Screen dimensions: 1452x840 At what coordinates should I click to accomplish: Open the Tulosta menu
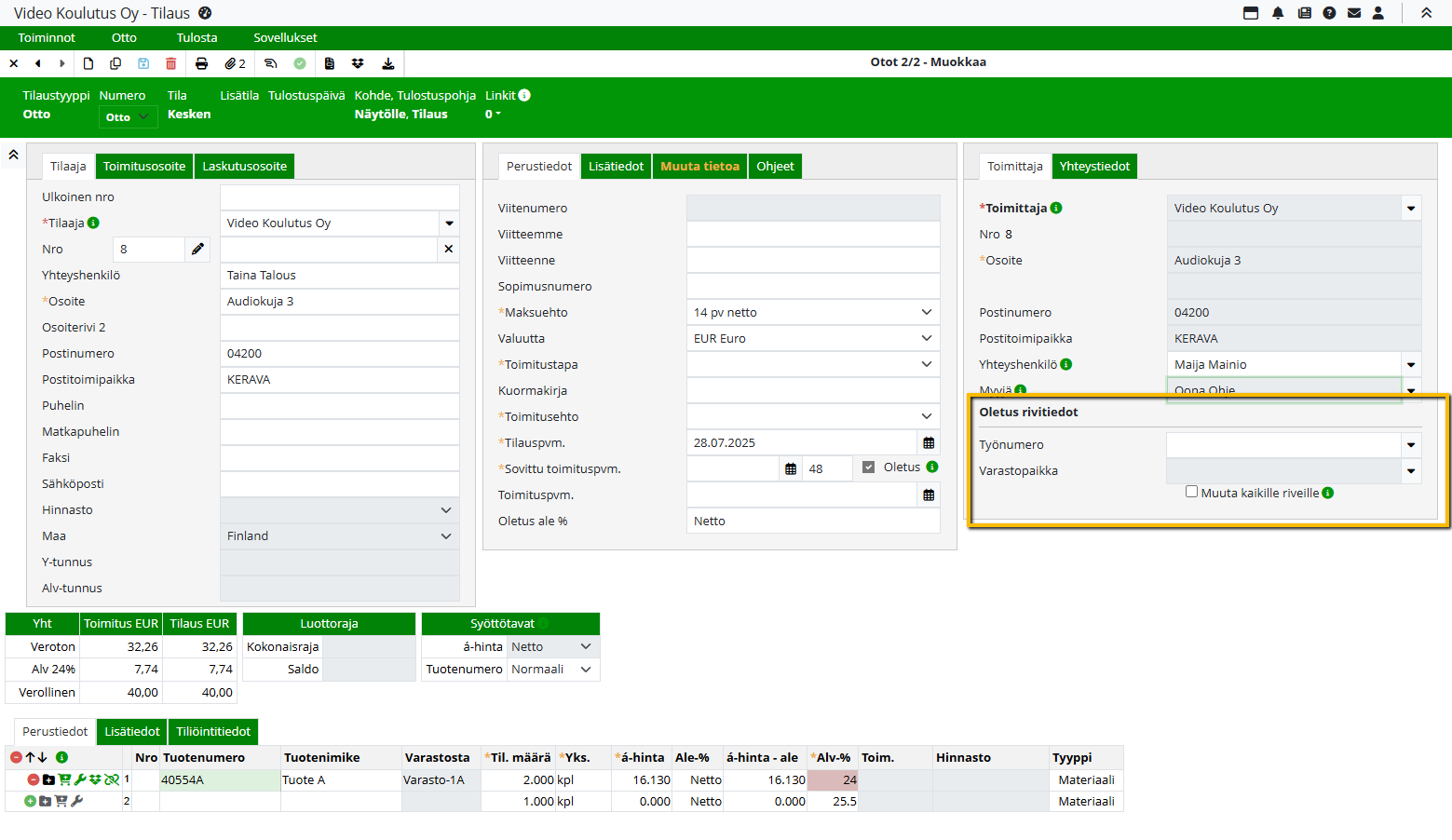(197, 38)
